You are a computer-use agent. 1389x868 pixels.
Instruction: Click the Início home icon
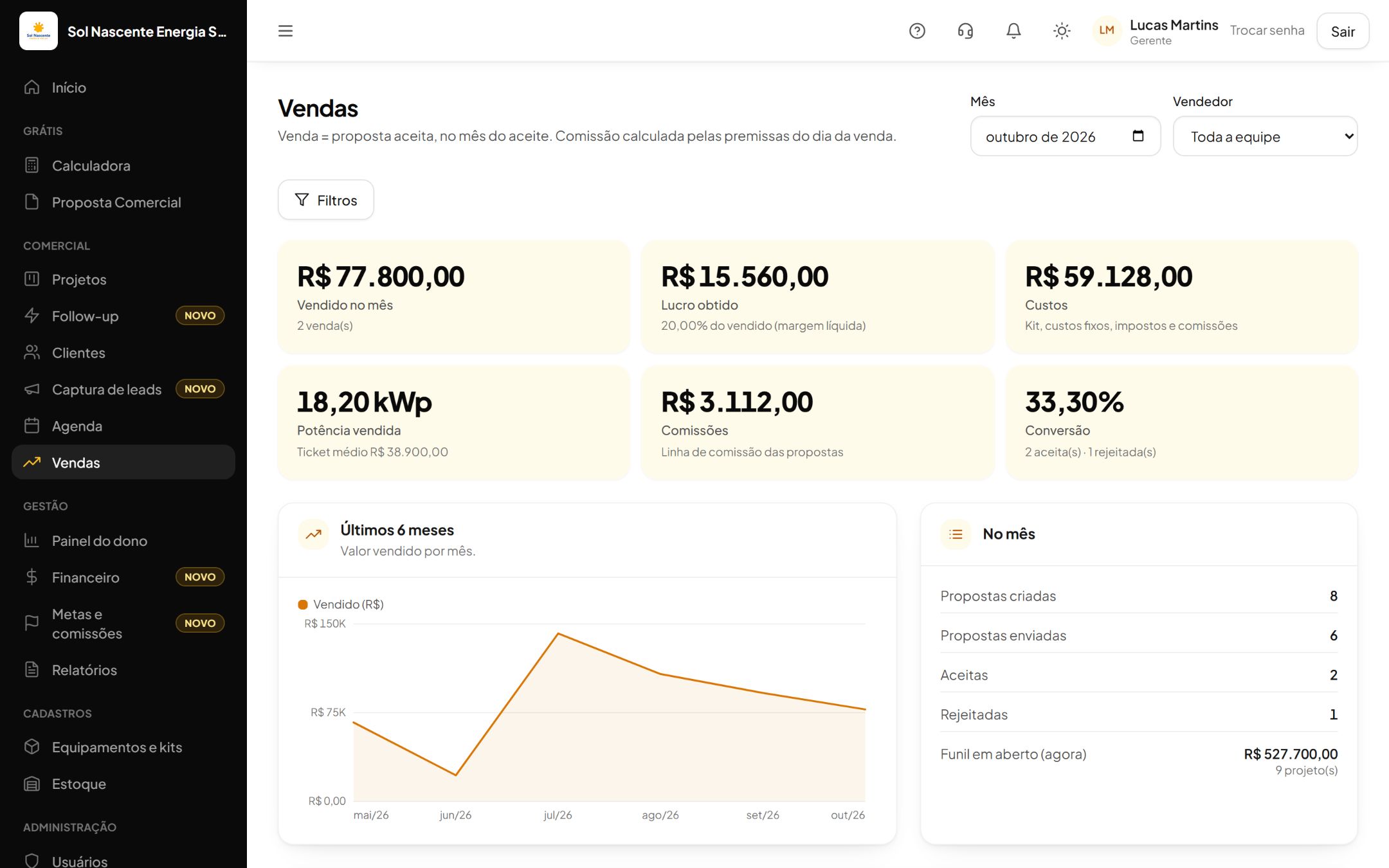click(x=32, y=87)
